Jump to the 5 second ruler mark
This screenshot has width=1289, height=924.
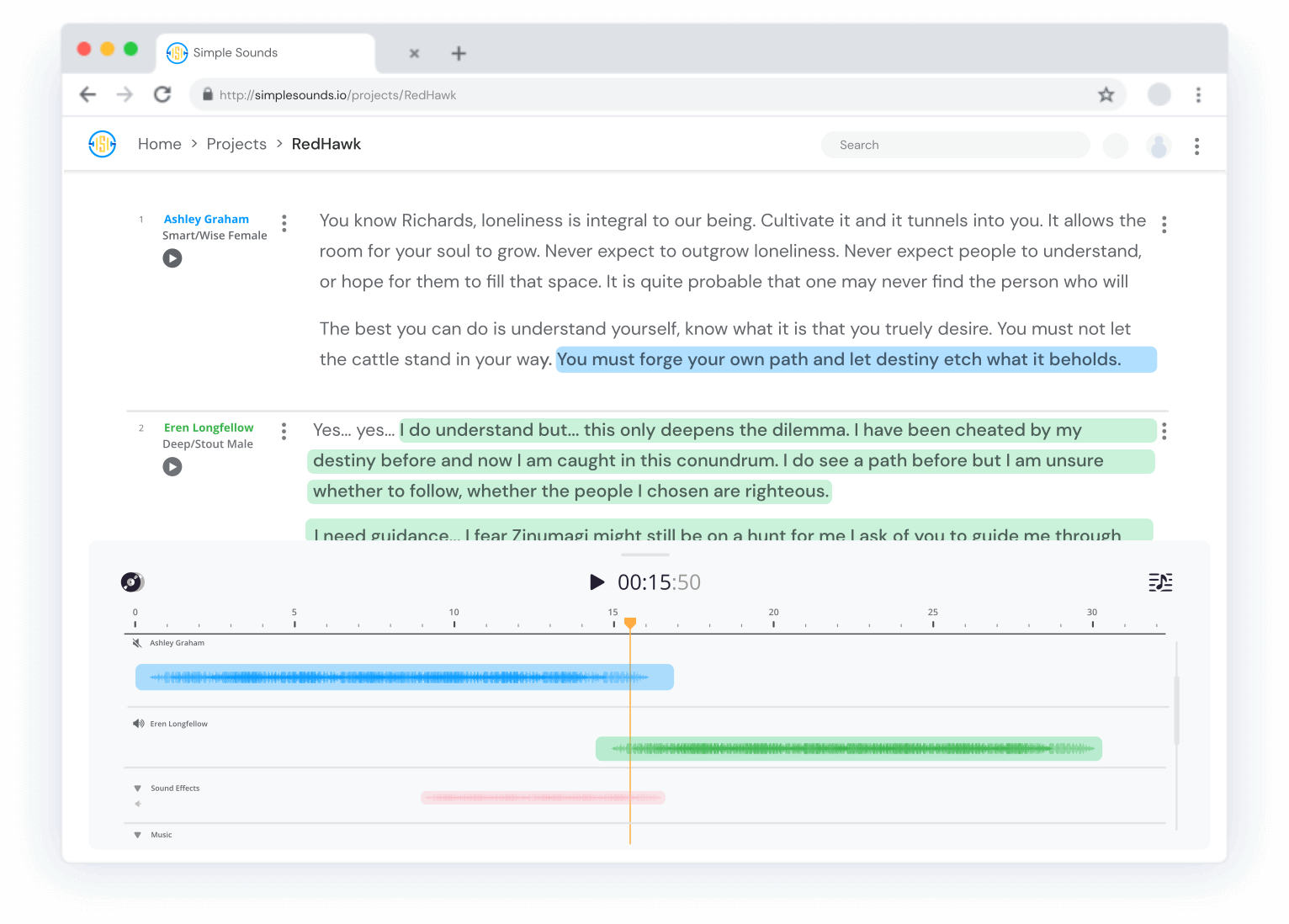(294, 618)
